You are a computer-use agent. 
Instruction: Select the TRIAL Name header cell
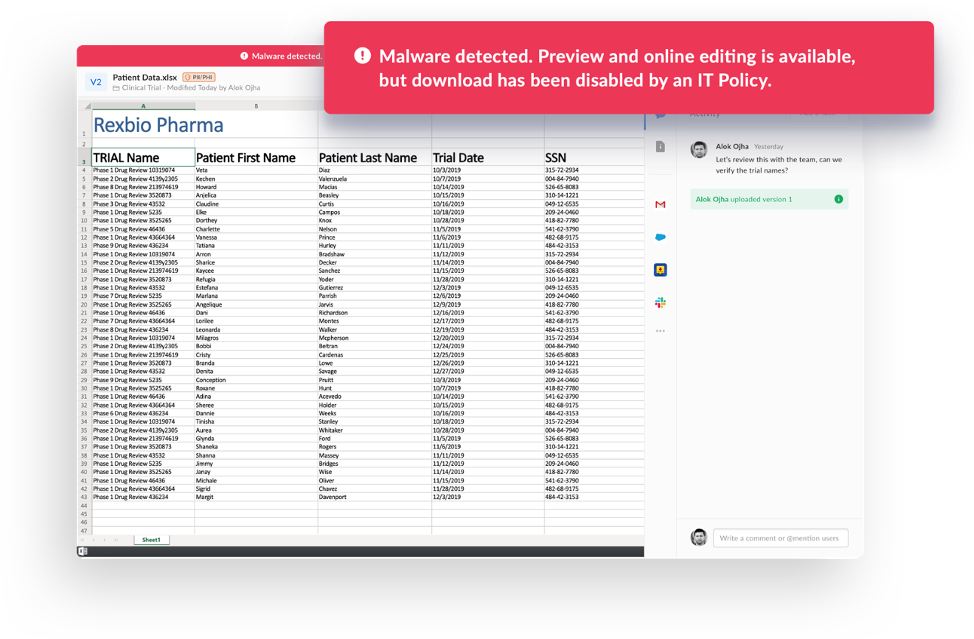pos(143,158)
